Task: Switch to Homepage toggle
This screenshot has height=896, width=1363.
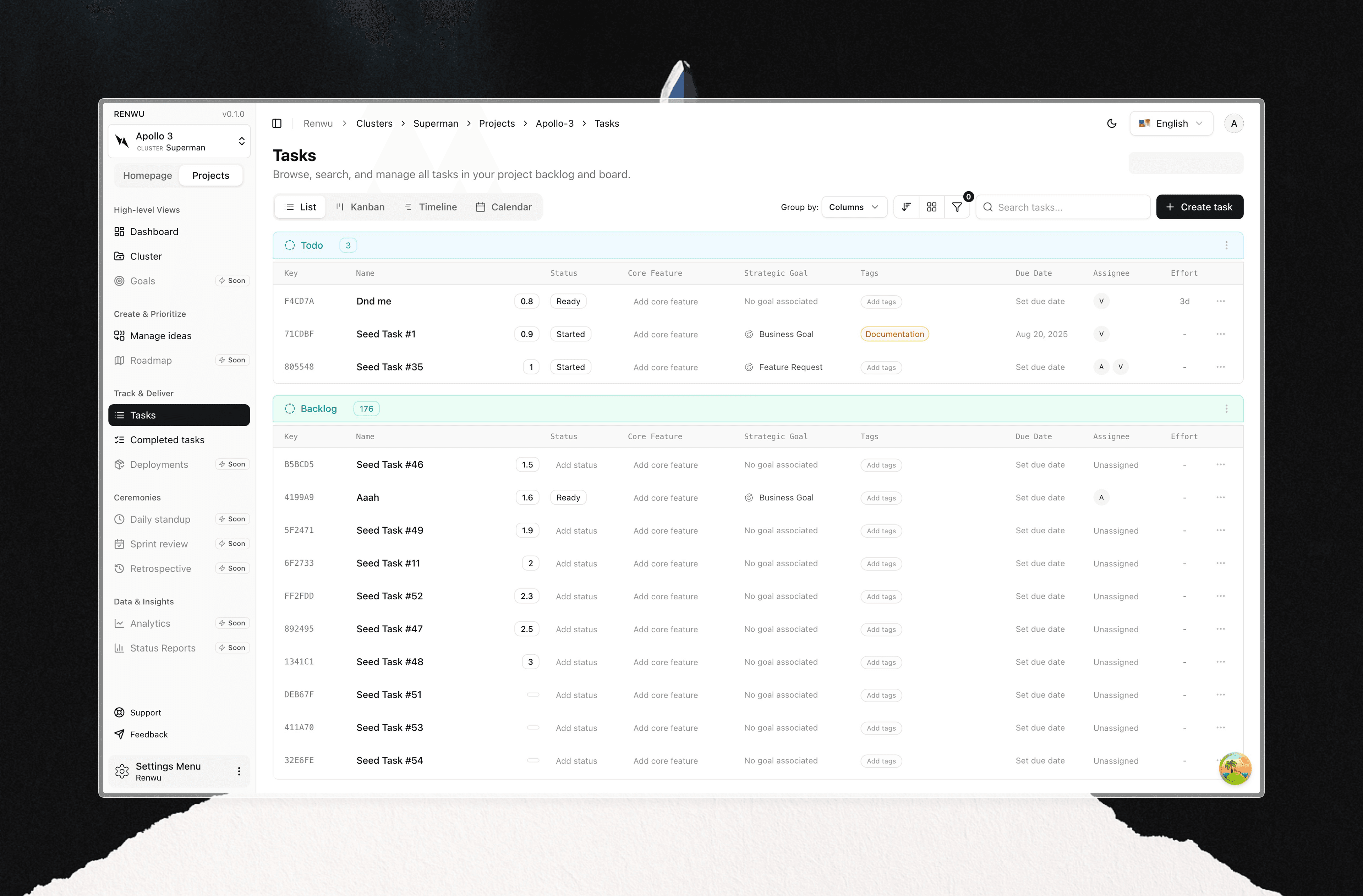Action: (147, 175)
